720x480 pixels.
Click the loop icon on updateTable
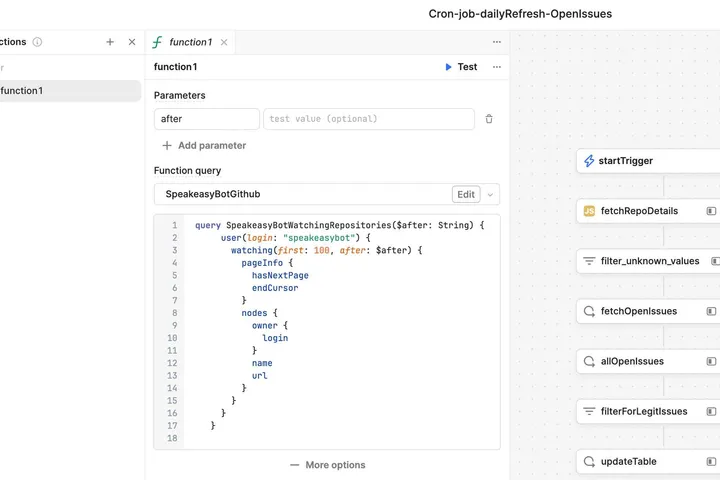[x=589, y=461]
